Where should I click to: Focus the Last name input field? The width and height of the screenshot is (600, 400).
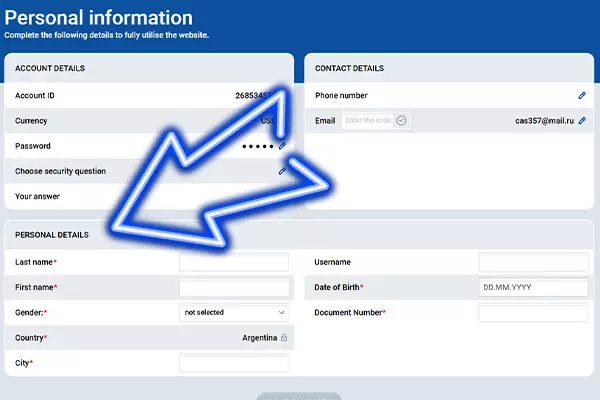click(234, 262)
